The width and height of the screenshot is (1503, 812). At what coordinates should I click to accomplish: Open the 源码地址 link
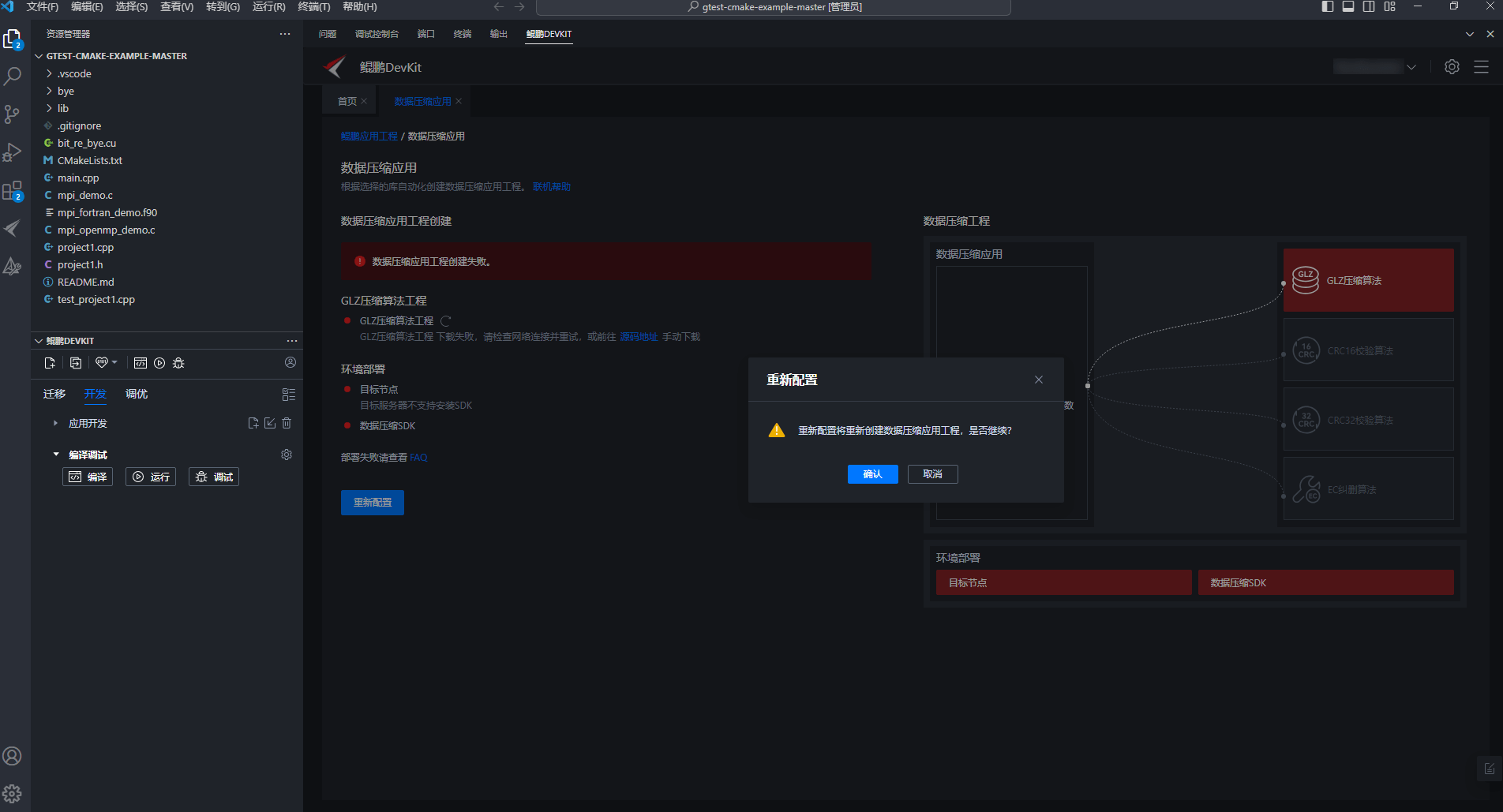[639, 337]
